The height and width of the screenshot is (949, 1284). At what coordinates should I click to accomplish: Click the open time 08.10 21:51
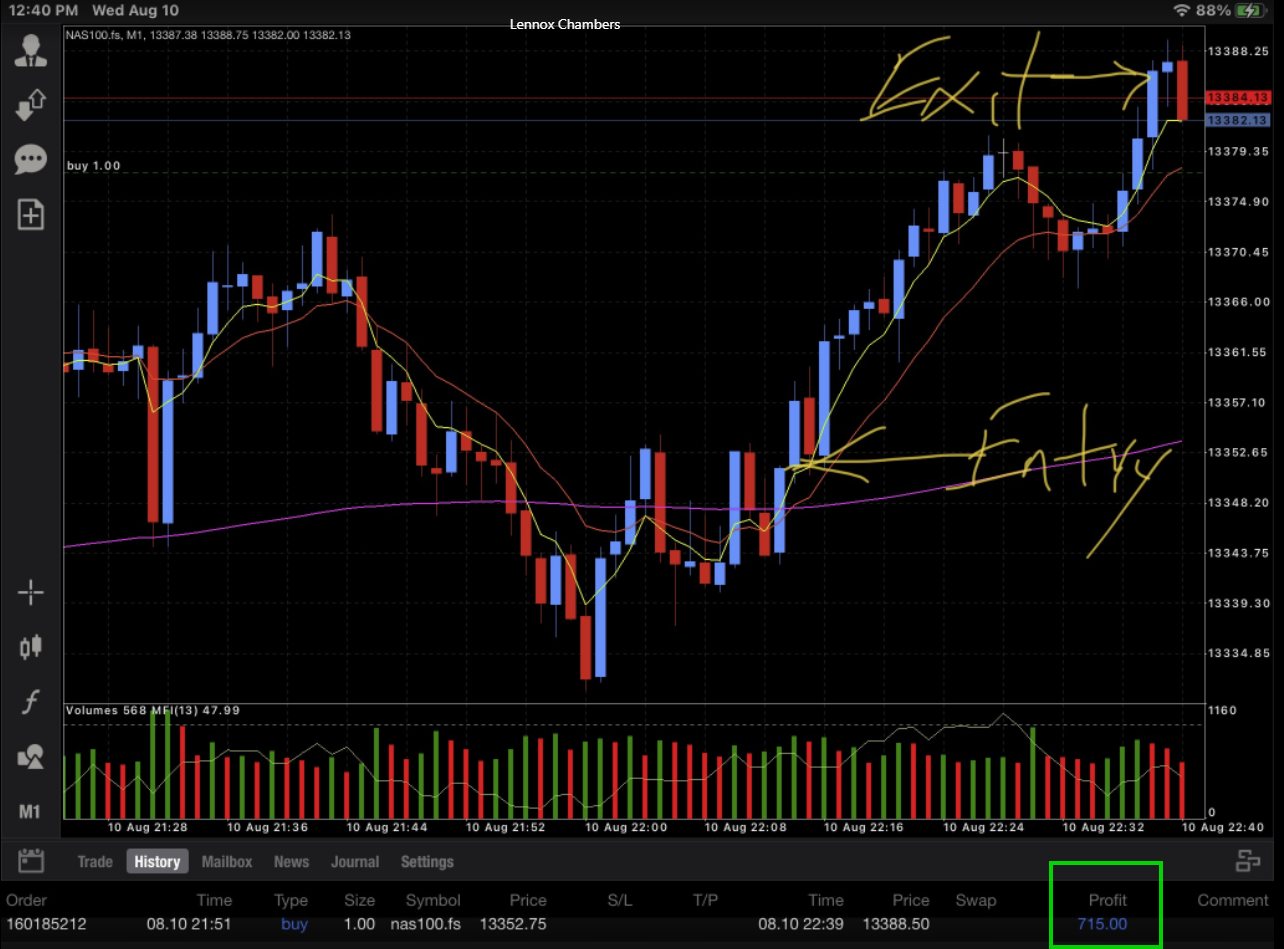click(189, 924)
